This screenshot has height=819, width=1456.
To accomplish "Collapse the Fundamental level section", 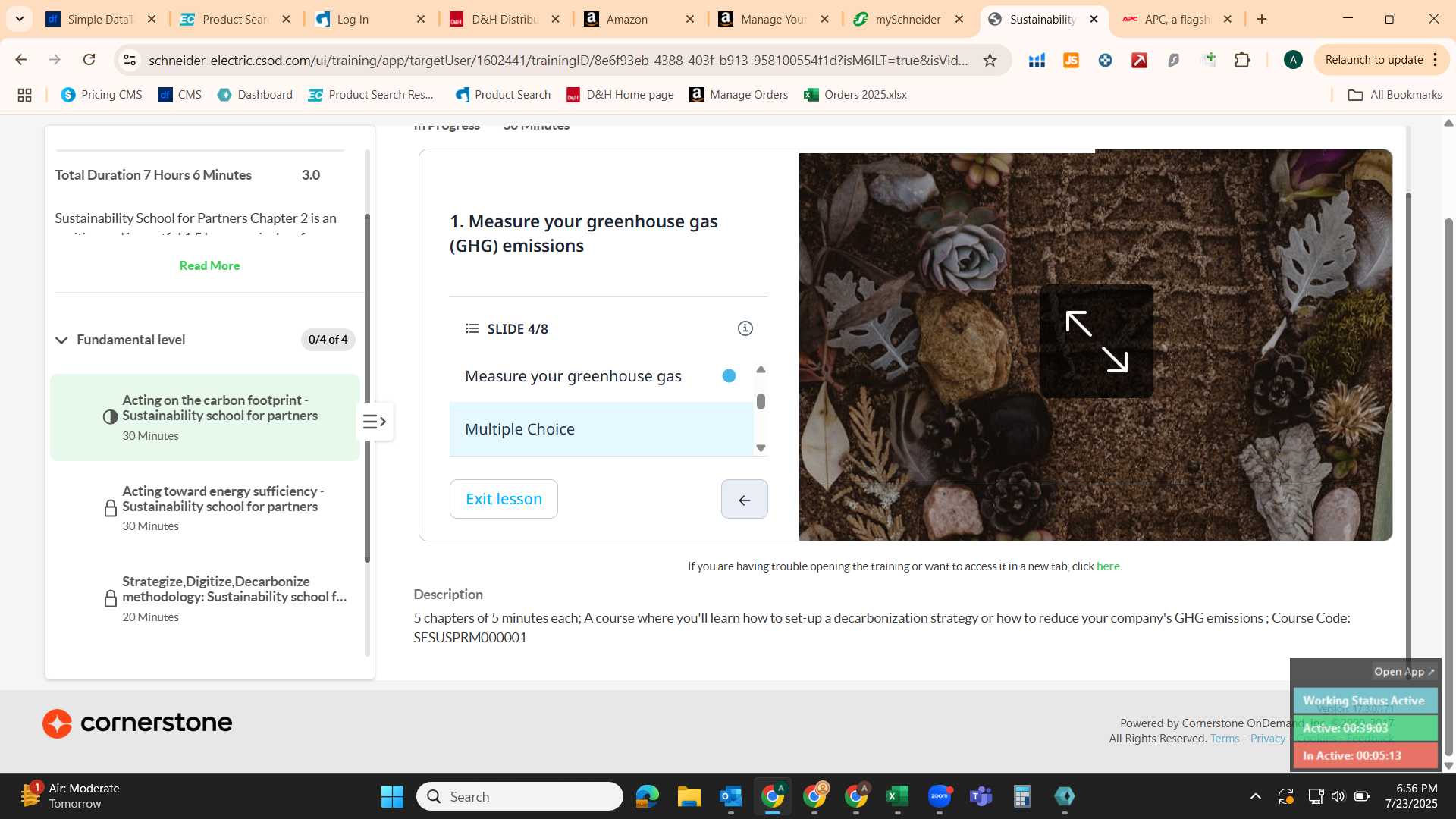I will tap(61, 340).
